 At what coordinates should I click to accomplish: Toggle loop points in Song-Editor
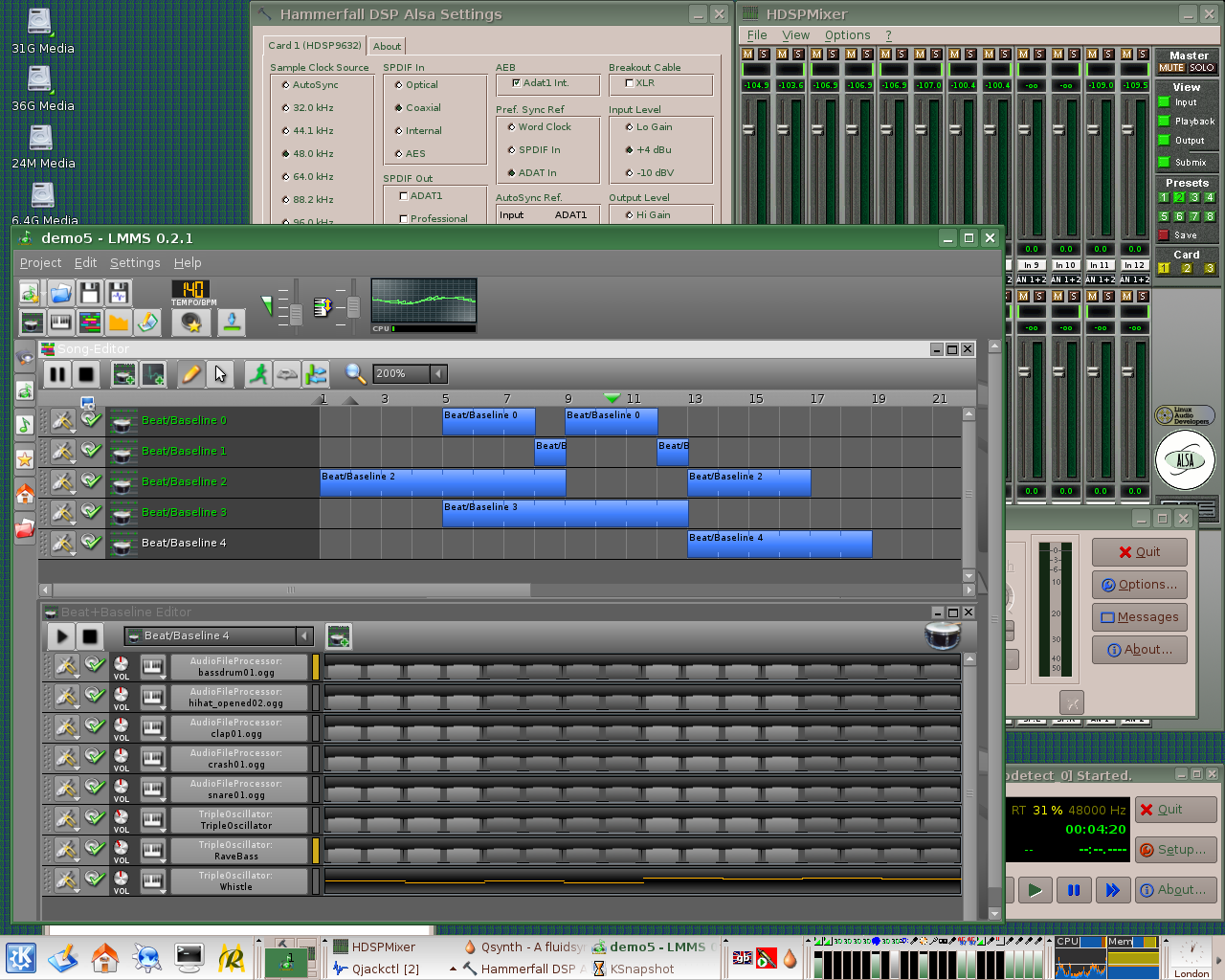coord(286,374)
